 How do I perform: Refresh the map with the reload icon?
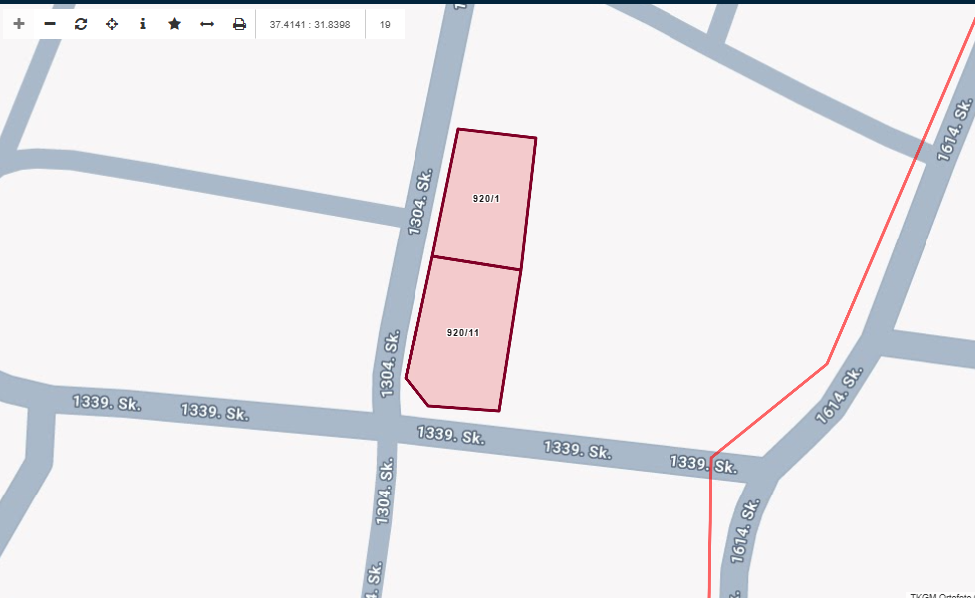pyautogui.click(x=81, y=24)
